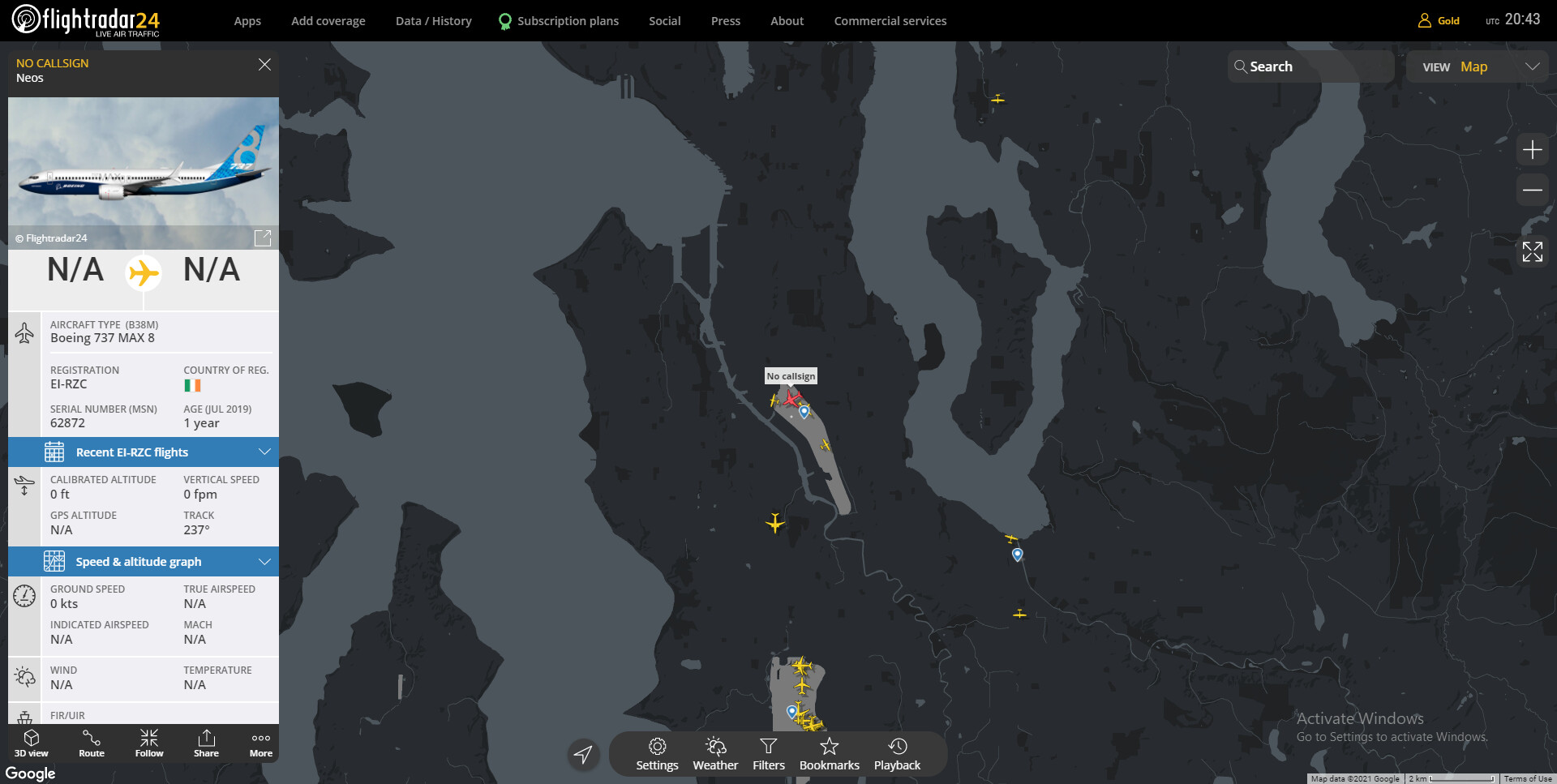
Task: Open the Weather layer options
Action: click(715, 754)
